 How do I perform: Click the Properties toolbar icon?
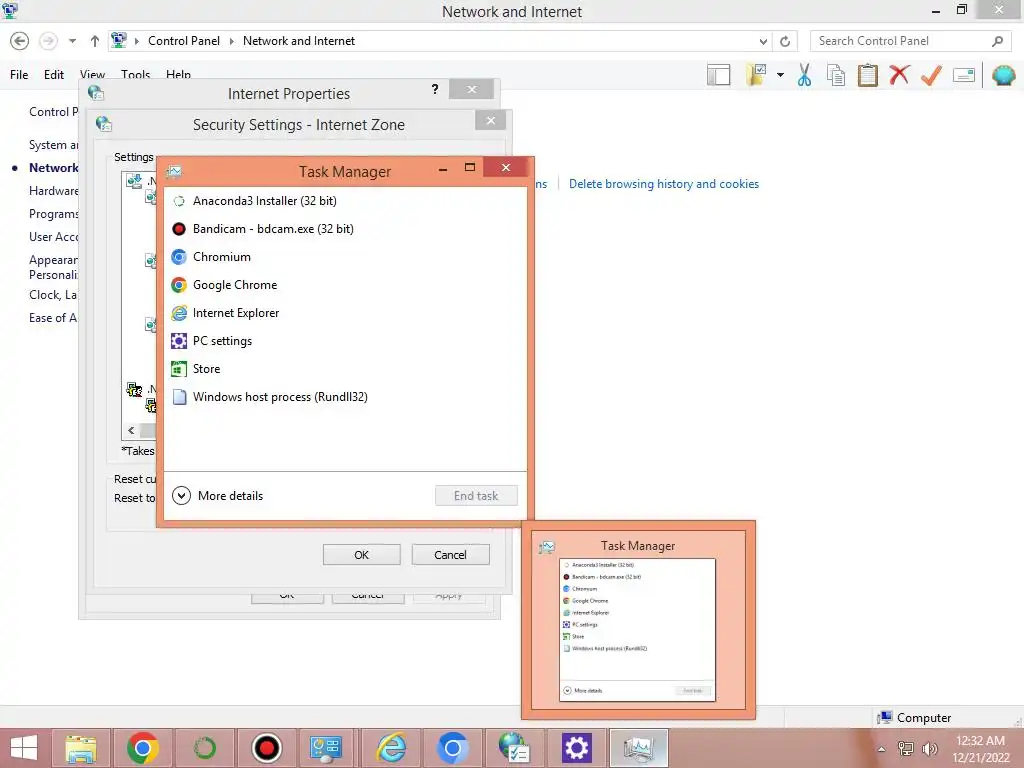point(964,75)
